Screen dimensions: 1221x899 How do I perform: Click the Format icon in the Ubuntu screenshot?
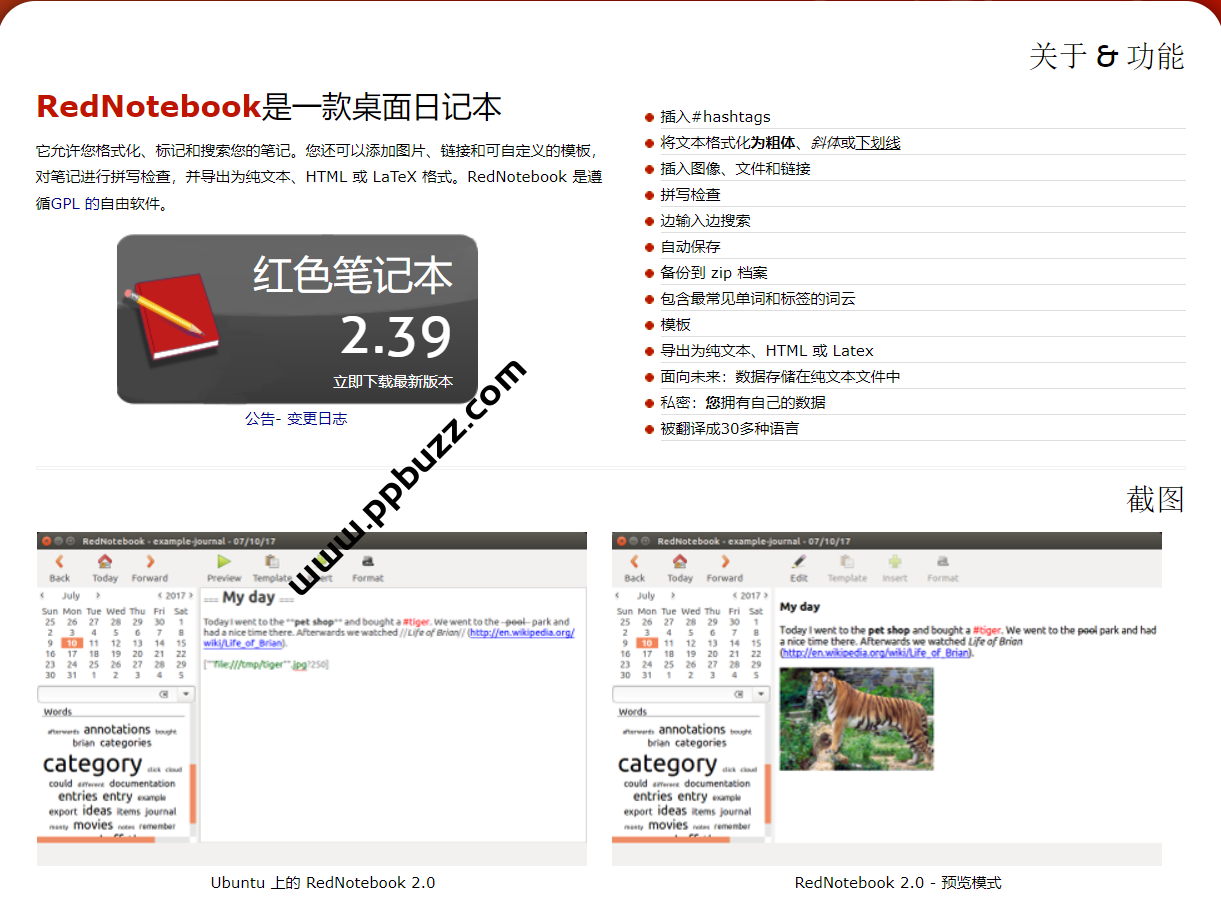(x=367, y=562)
